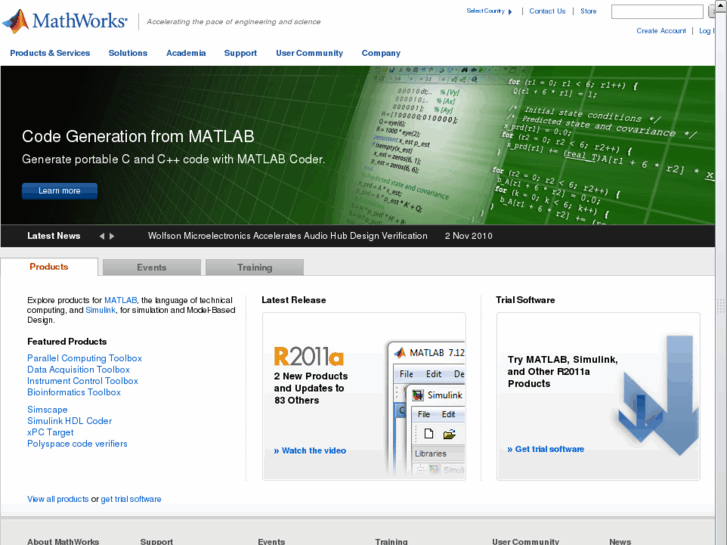This screenshot has height=545, width=727.
Task: Click the Latest News label
Action: click(54, 236)
